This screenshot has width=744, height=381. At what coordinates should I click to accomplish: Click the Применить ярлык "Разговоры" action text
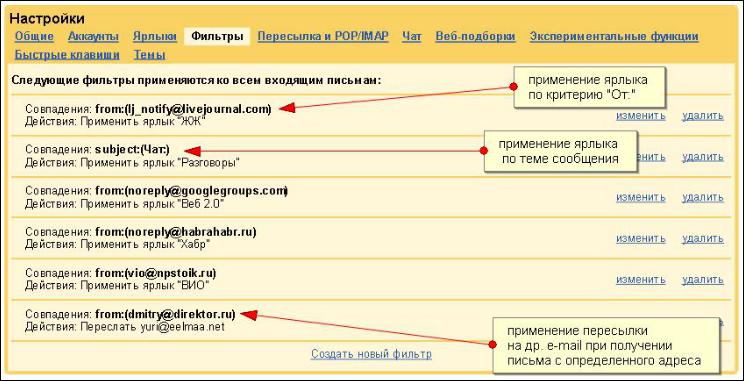pyautogui.click(x=159, y=163)
